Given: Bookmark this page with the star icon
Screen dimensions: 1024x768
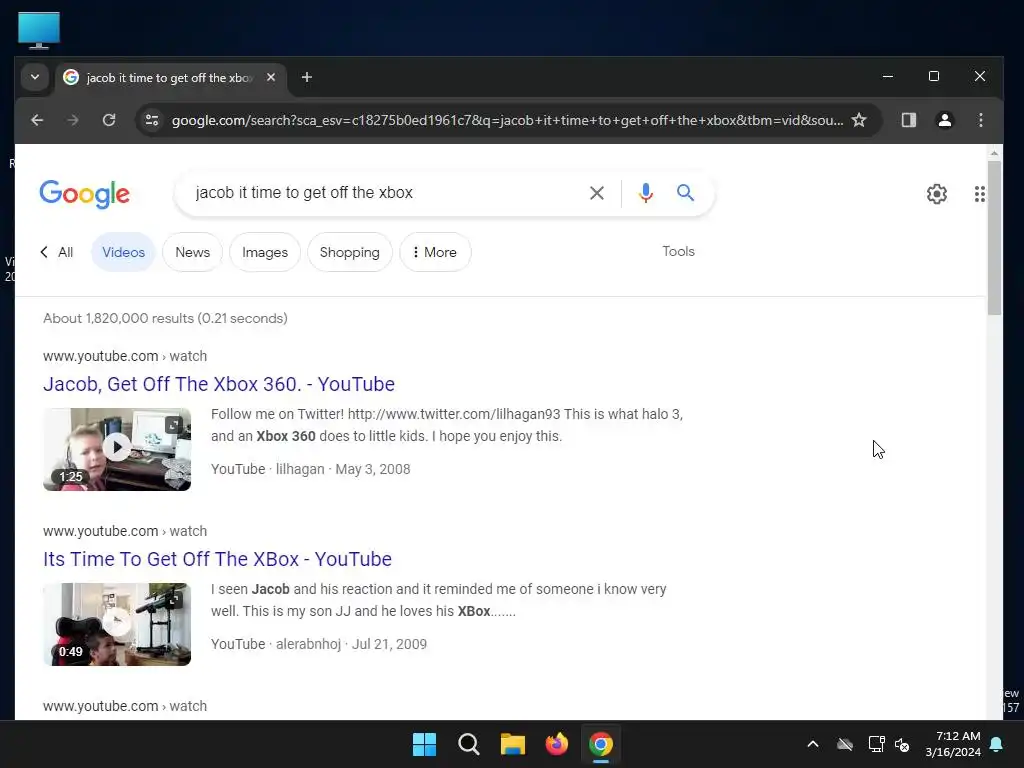Looking at the screenshot, I should click(x=859, y=120).
